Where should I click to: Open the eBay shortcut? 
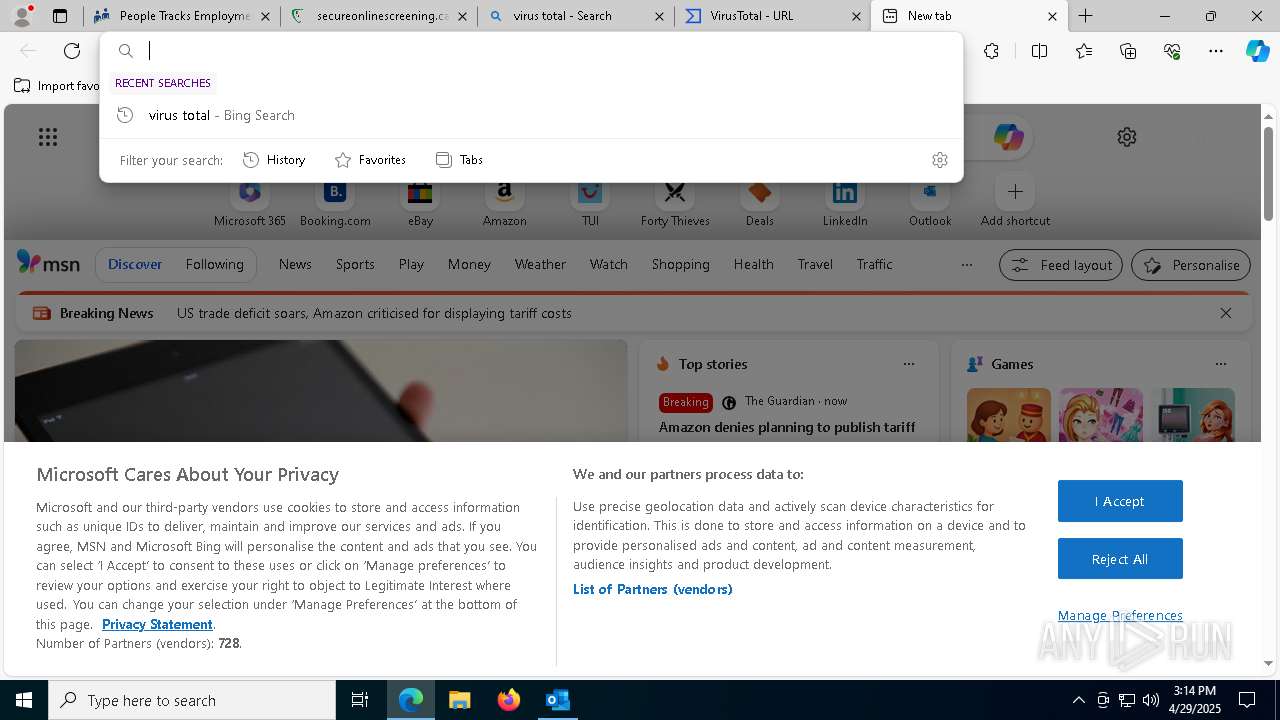pos(420,202)
